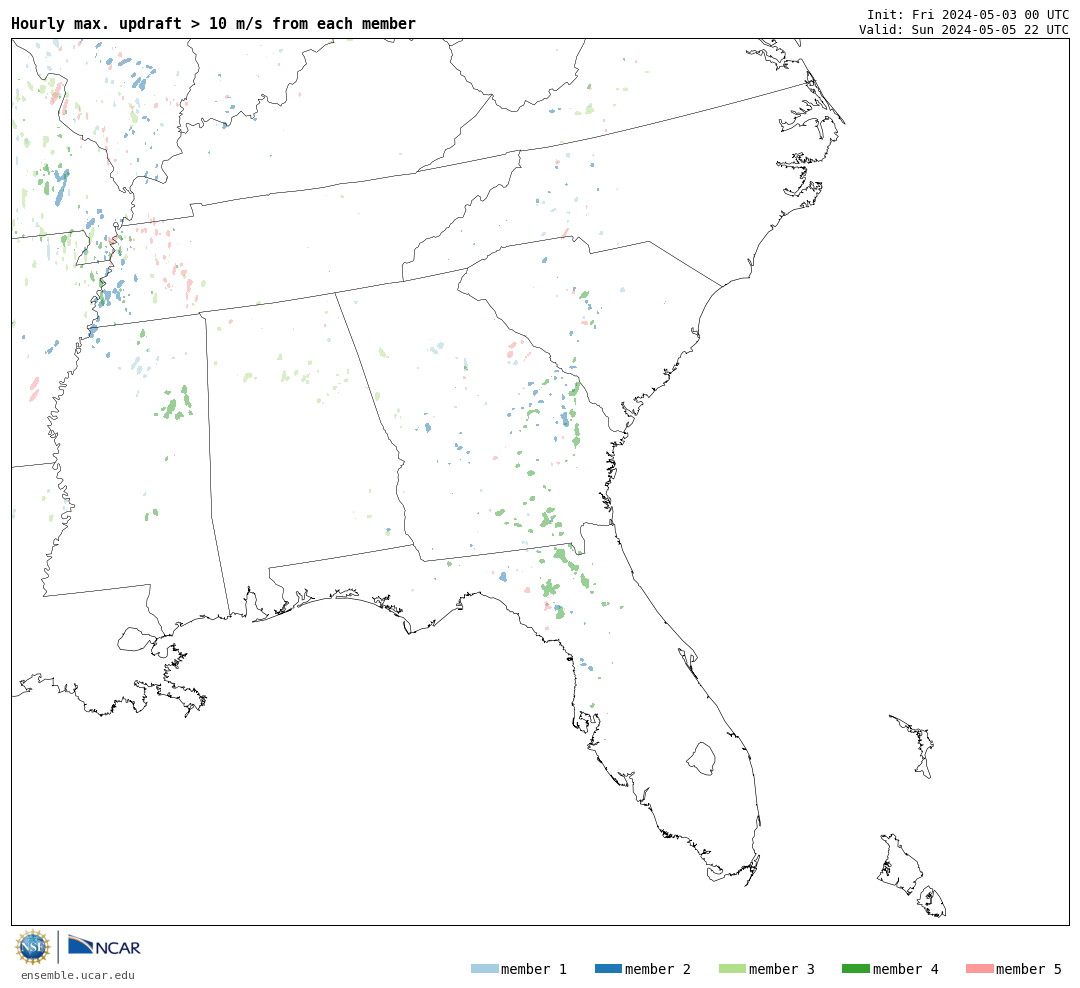Open the ensemble.ucar.edu link text
This screenshot has height=988, width=1080.
click(78, 975)
